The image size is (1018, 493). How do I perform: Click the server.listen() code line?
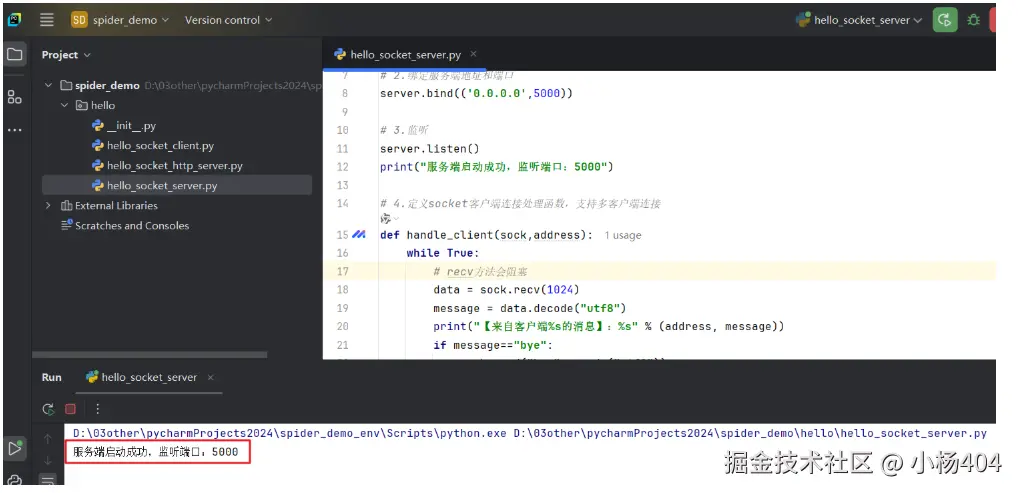point(430,148)
